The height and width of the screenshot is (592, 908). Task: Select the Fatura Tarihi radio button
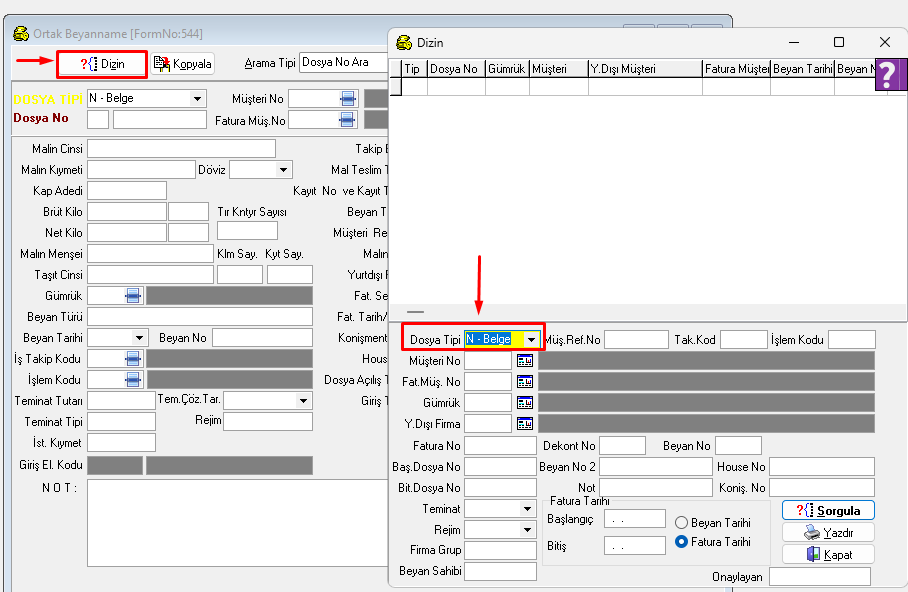click(x=682, y=542)
